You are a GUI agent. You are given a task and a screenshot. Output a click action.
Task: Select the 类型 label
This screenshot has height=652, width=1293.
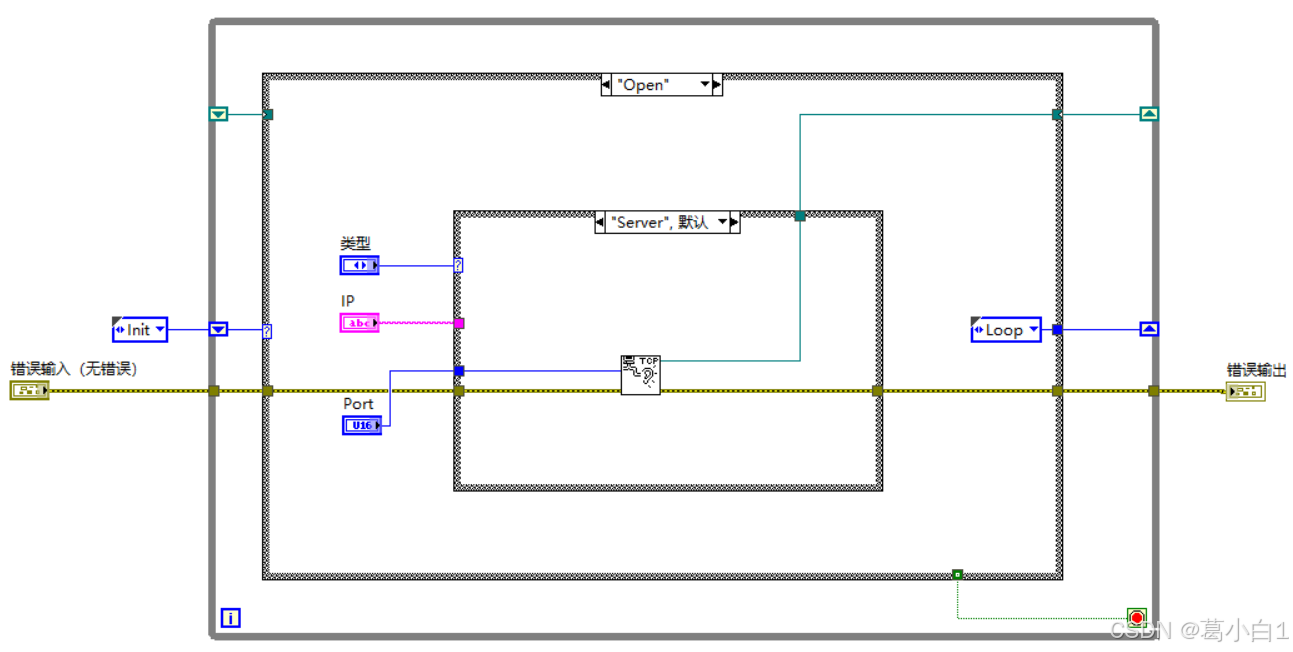(356, 244)
